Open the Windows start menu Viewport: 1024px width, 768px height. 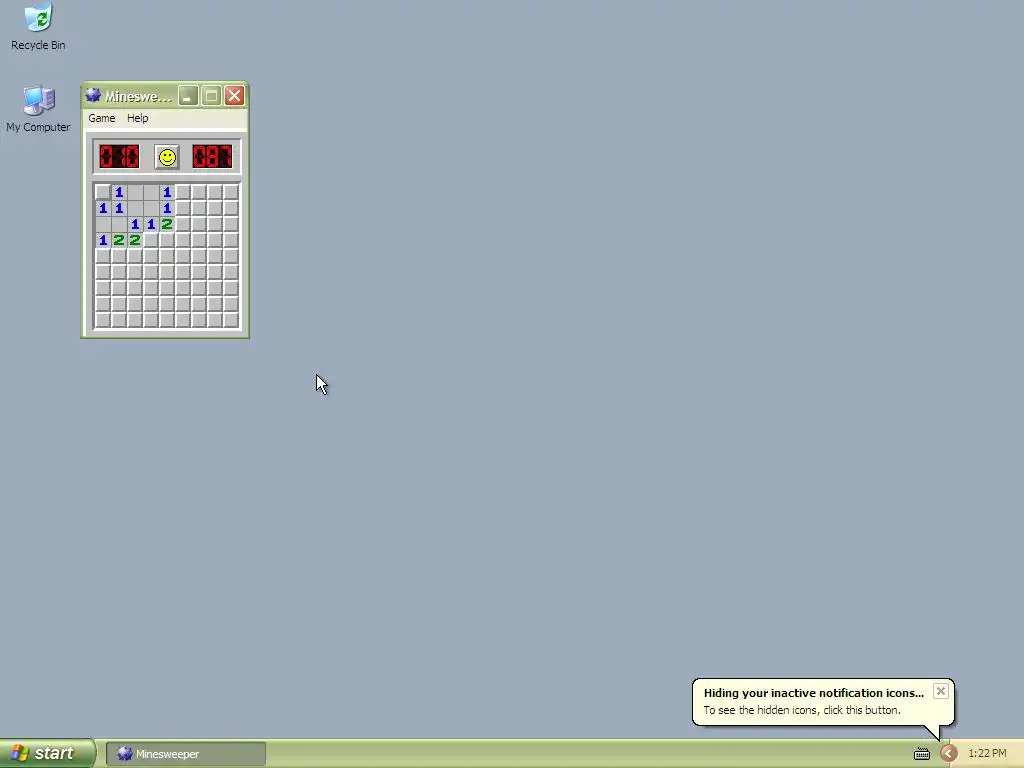(48, 754)
